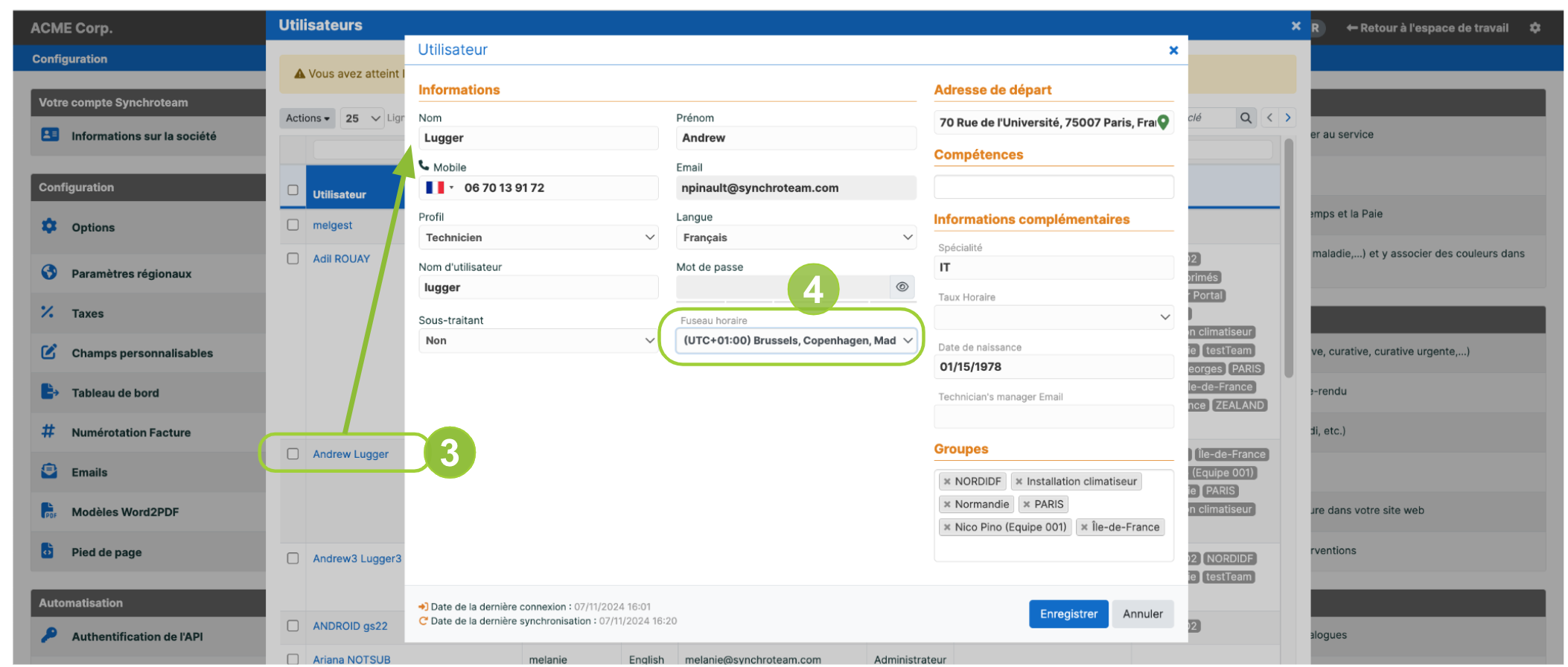The width and height of the screenshot is (1568, 667).
Task: Click the settings gear icon in top bar
Action: pos(1534,28)
